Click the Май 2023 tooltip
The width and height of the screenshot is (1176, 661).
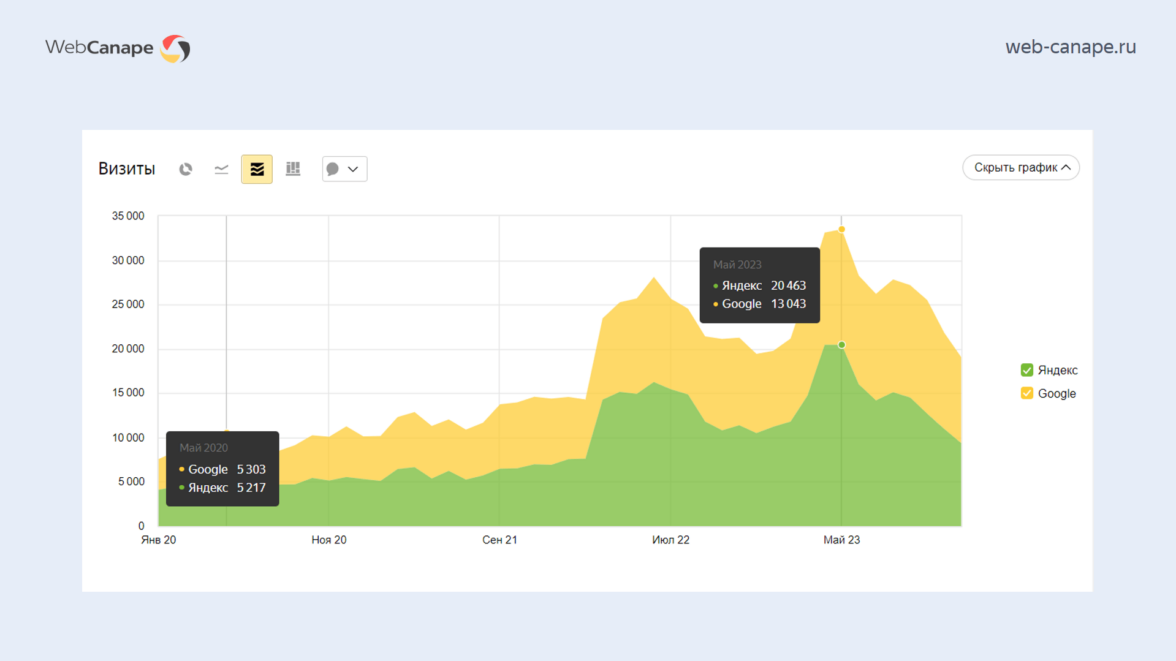(759, 285)
